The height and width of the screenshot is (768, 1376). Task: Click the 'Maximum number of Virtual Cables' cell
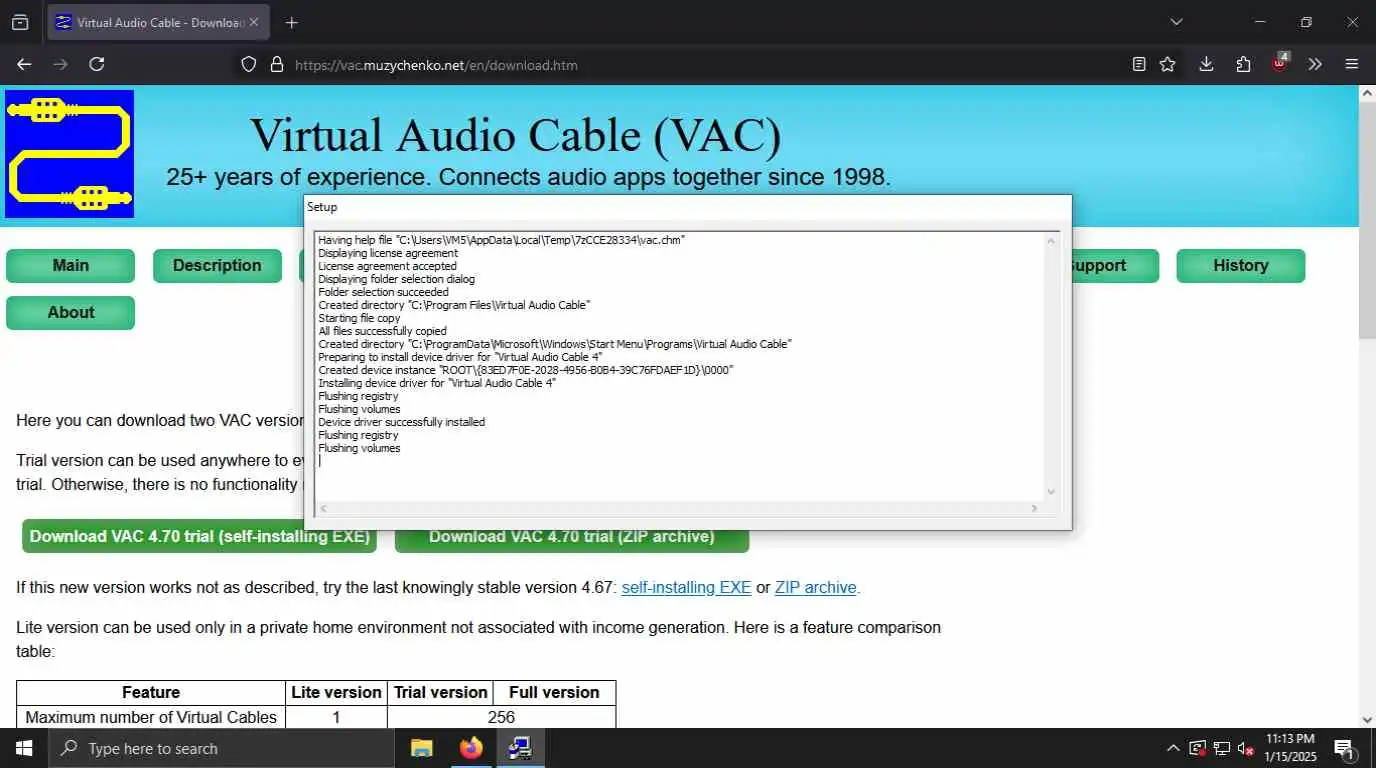click(151, 717)
